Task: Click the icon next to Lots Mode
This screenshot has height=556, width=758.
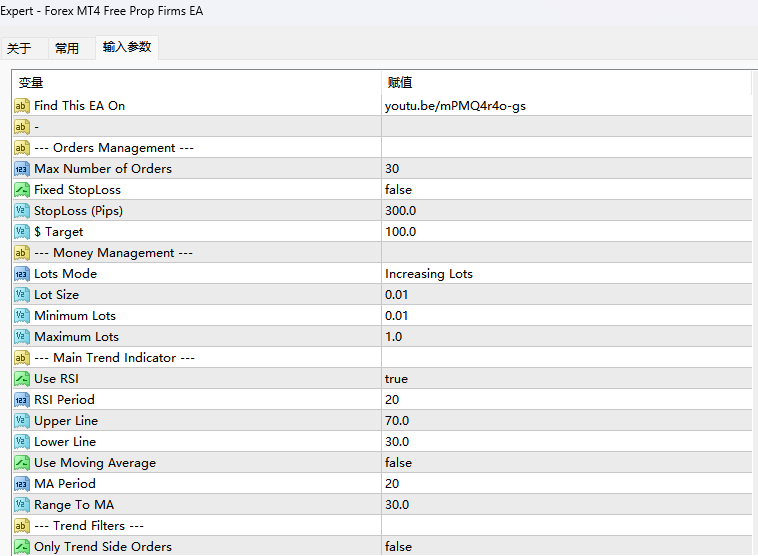Action: point(22,274)
